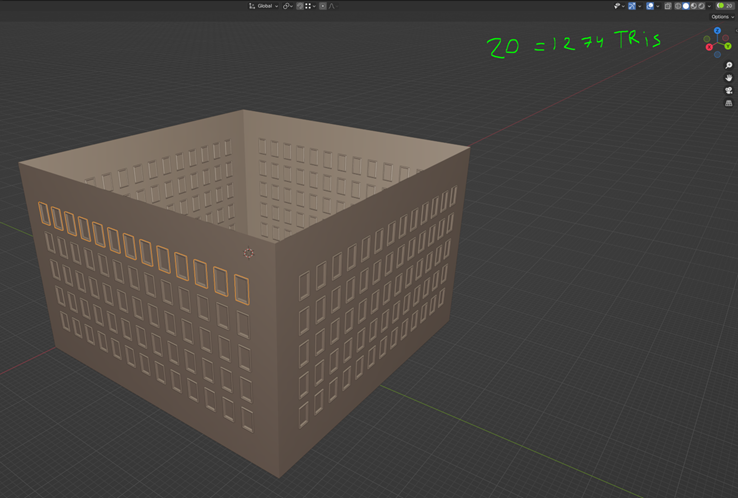Open the viewport shading options dropdown arrow
This screenshot has width=738, height=498.
coord(709,6)
